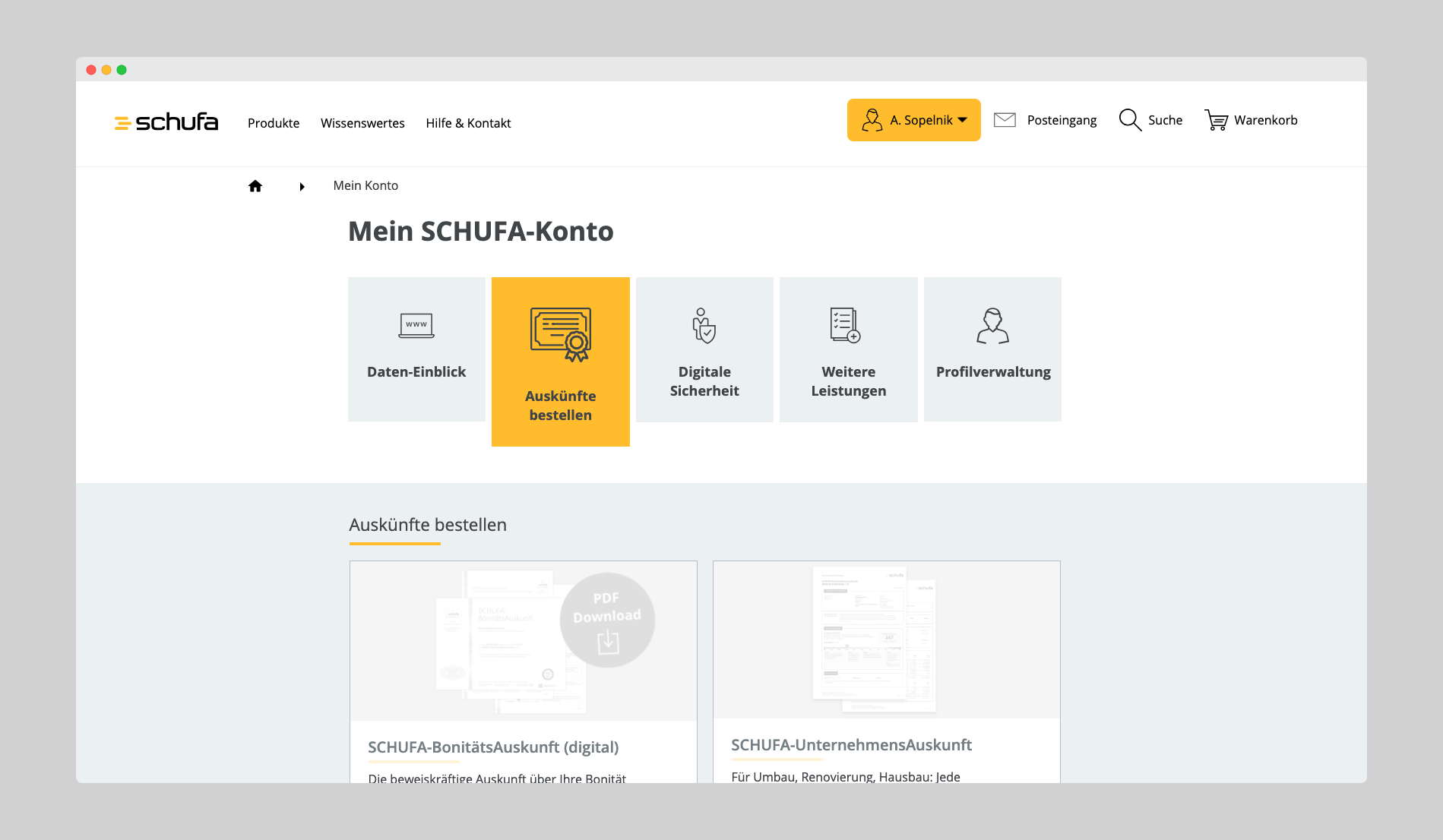
Task: Click the schufa logo
Action: (x=166, y=122)
